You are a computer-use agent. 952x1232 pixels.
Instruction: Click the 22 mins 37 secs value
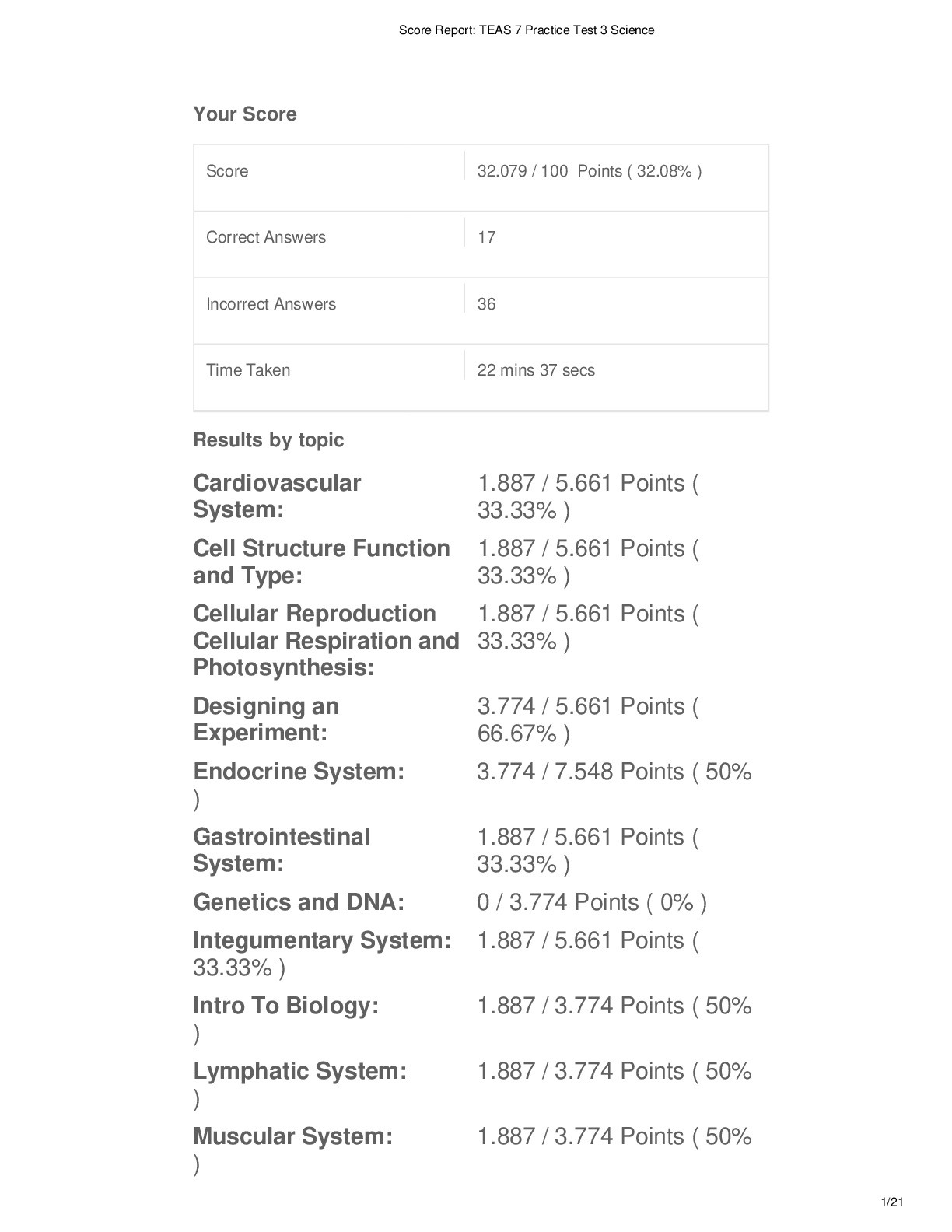536,370
